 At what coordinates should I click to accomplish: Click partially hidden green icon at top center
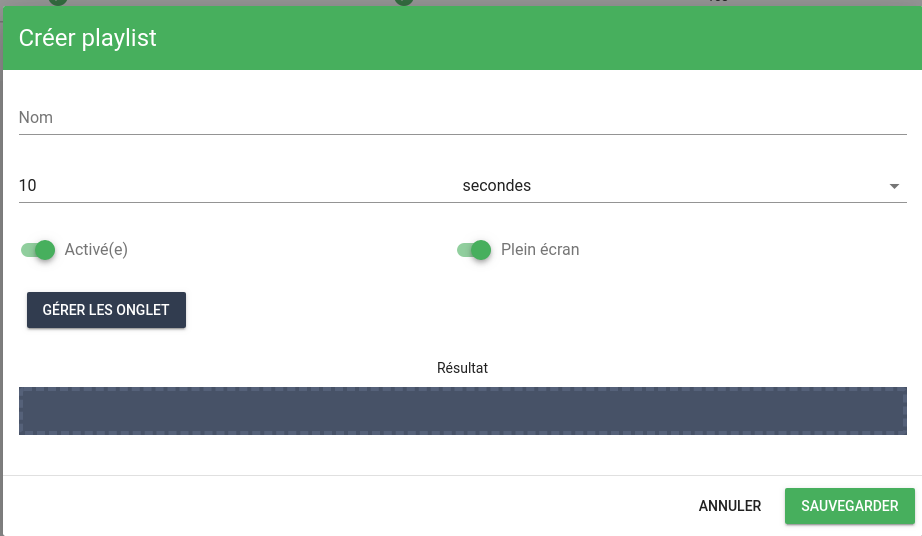(403, 2)
